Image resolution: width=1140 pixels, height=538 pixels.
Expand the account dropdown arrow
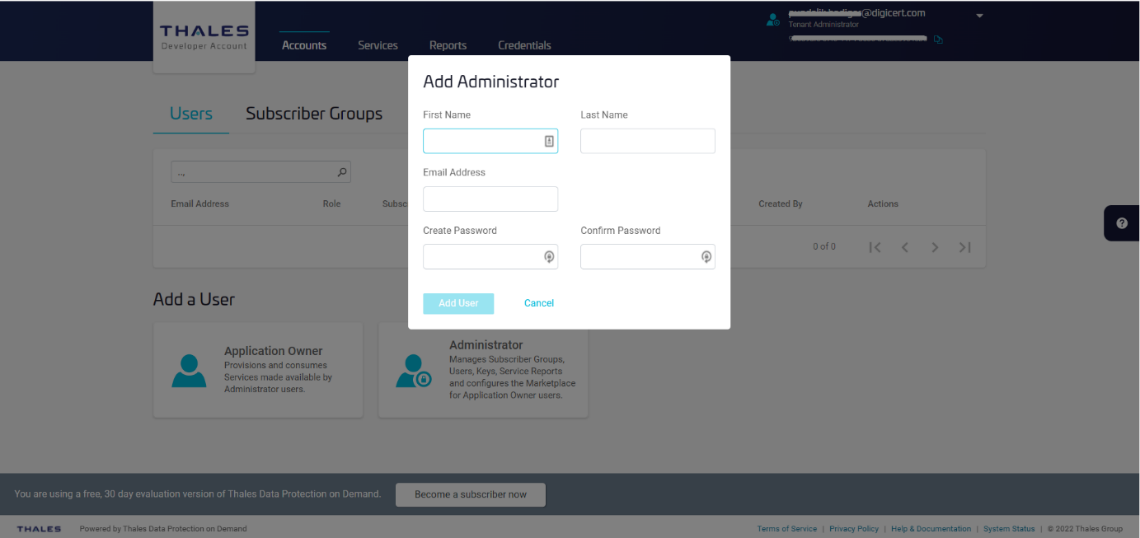[979, 16]
